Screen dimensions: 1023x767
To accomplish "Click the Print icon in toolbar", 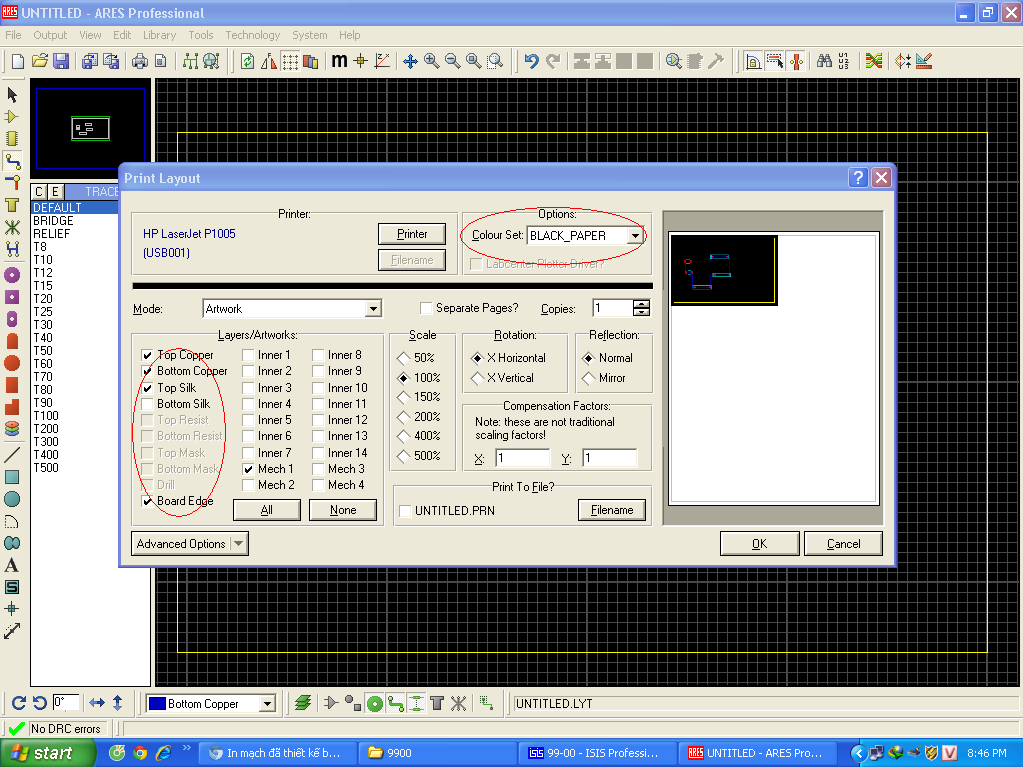I will click(140, 61).
